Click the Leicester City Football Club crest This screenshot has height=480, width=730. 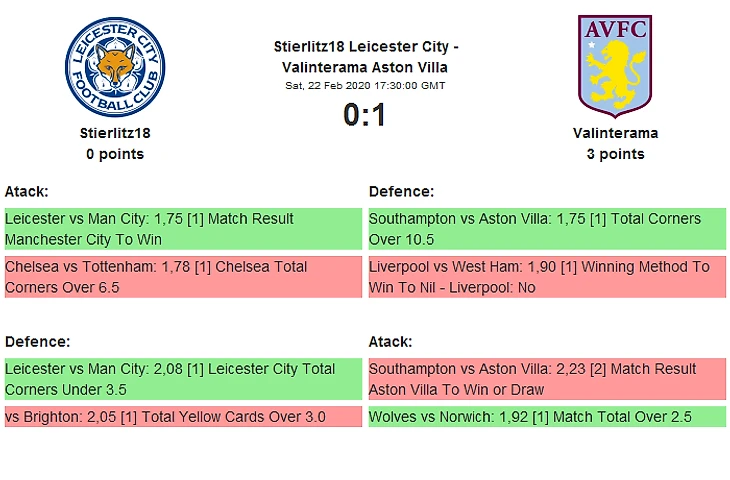114,66
